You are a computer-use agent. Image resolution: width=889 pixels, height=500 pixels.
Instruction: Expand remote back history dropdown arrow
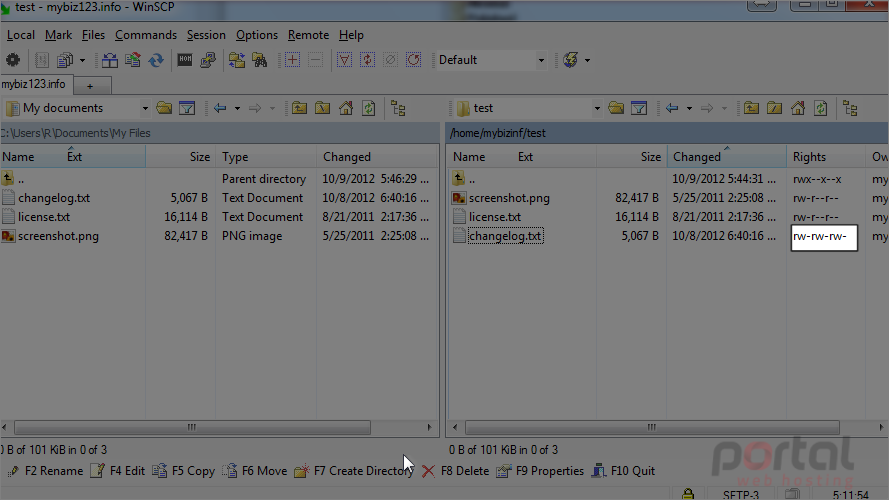689,108
